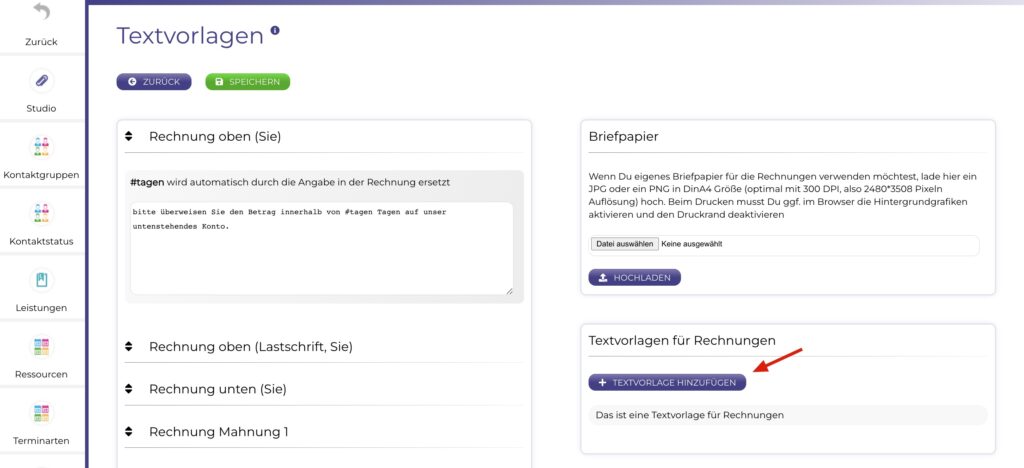Expand the Rechnung Mahnung 1 section
The image size is (1024, 468).
pyautogui.click(x=129, y=432)
